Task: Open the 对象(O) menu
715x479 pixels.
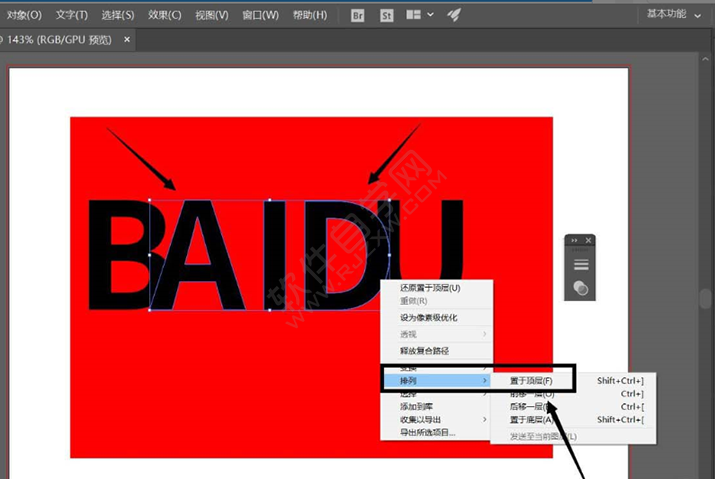Action: [24, 15]
